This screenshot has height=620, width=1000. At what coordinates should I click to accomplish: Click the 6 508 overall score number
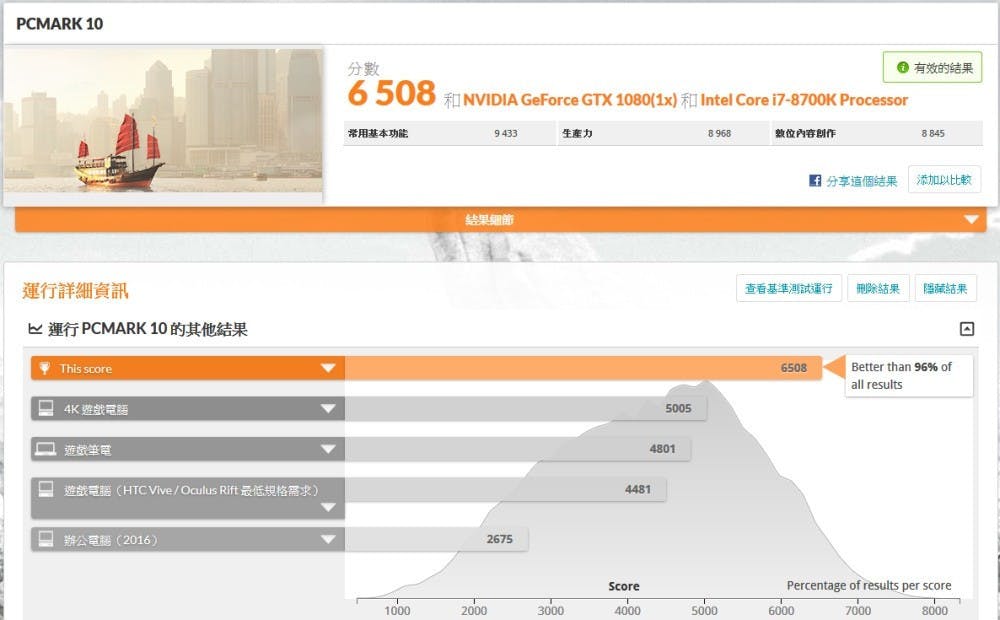392,93
